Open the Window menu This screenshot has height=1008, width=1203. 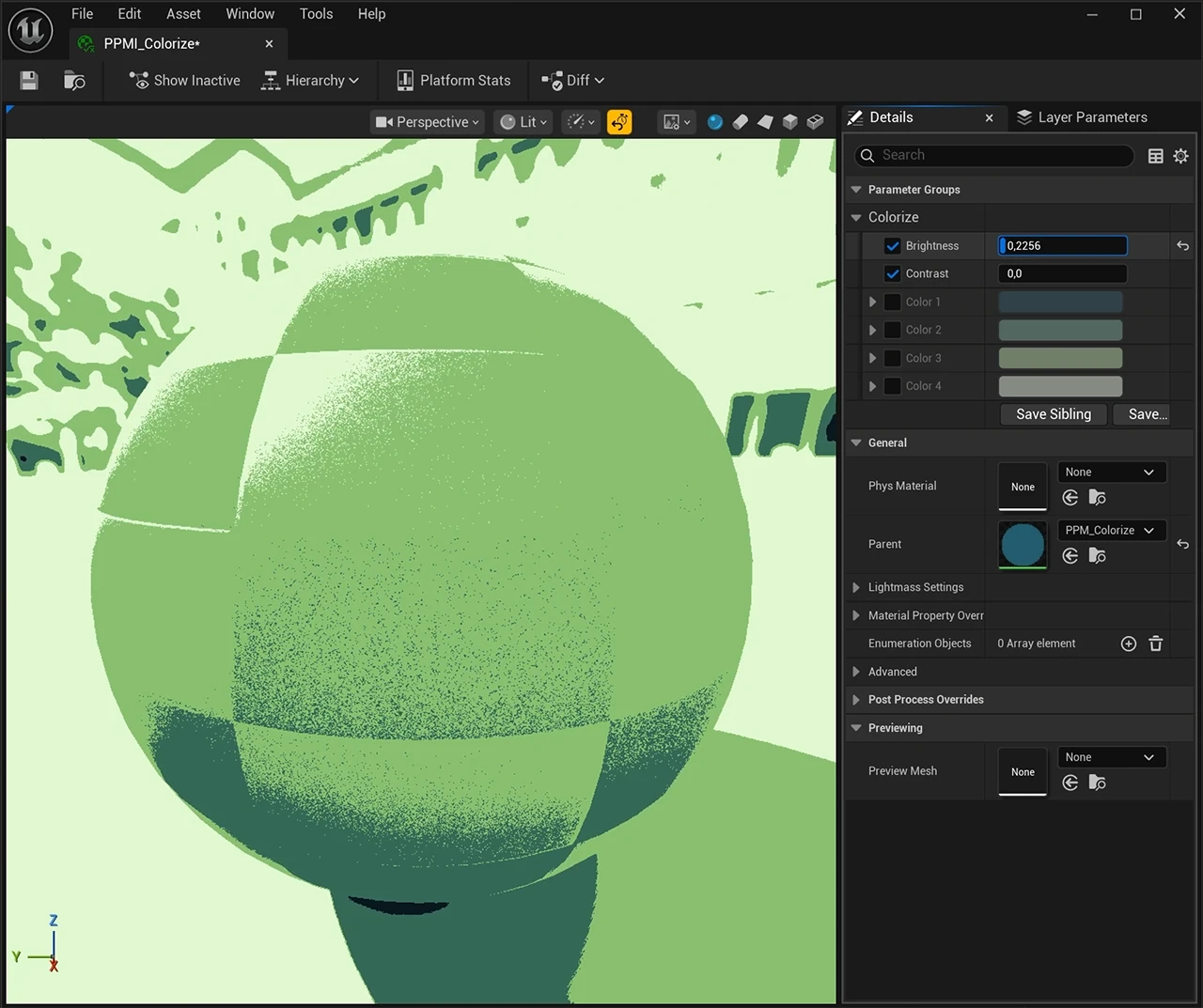tap(250, 14)
